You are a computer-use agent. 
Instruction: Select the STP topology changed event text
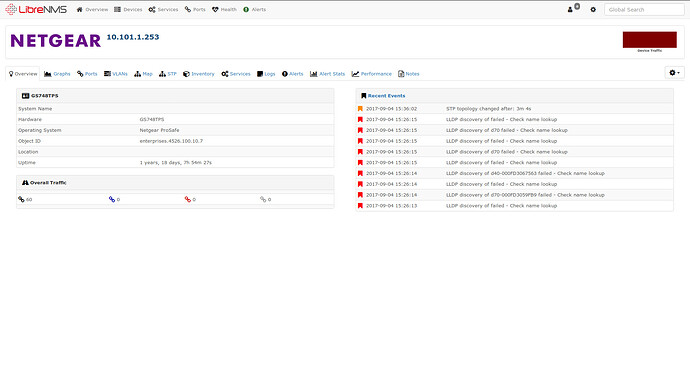pos(488,109)
